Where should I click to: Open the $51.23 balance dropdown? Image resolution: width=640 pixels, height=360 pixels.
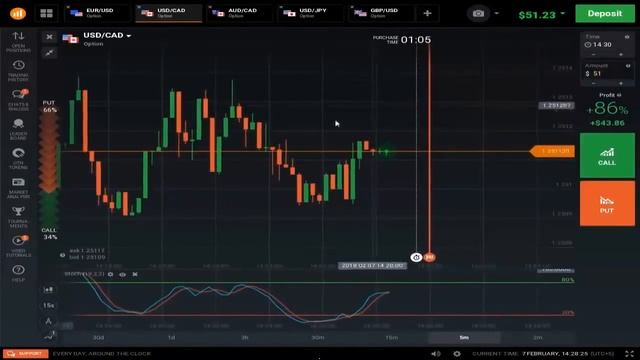click(541, 15)
